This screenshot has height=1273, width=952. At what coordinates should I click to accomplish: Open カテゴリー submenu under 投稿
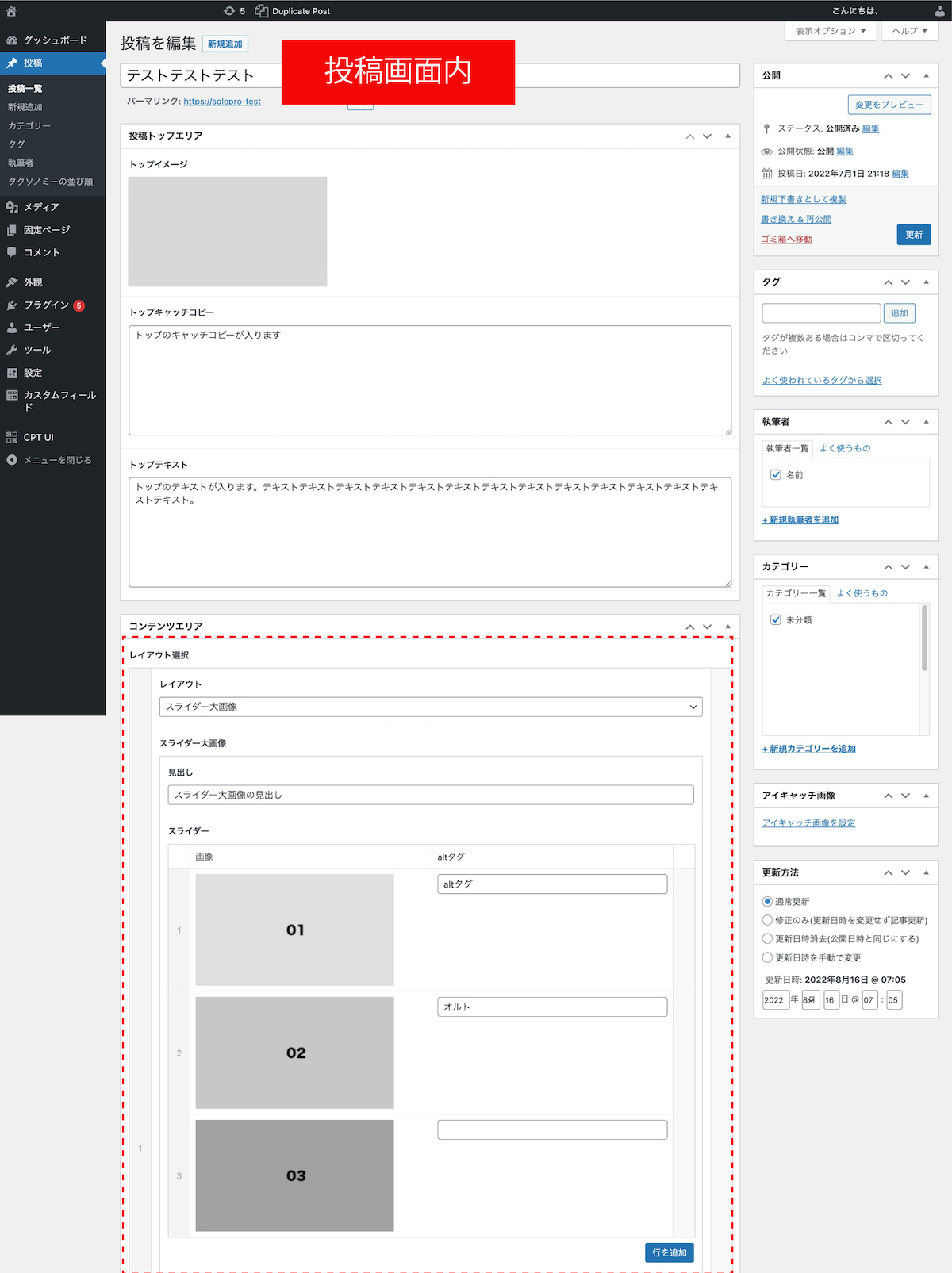coord(29,126)
